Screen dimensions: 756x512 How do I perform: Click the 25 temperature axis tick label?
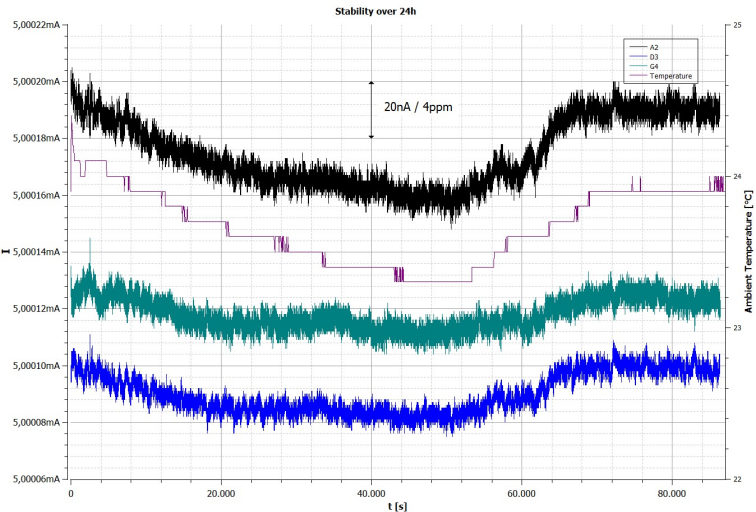[737, 25]
